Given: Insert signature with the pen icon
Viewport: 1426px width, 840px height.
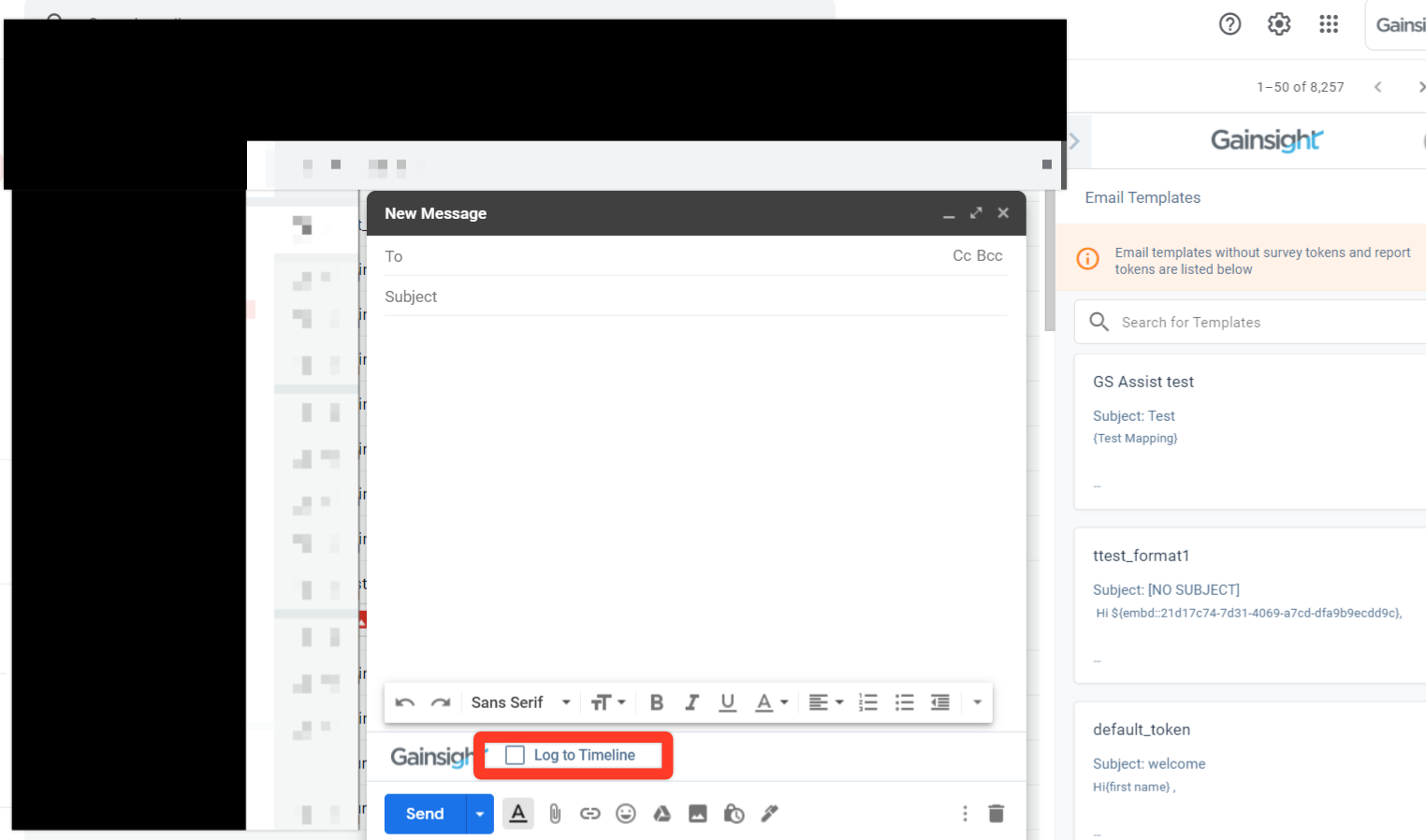Looking at the screenshot, I should 769,814.
